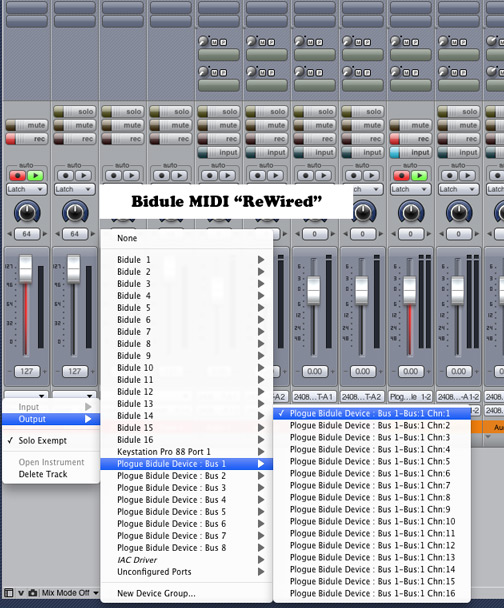The image size is (504, 608).
Task: Toggle solo on second strip from left
Action: click(74, 112)
